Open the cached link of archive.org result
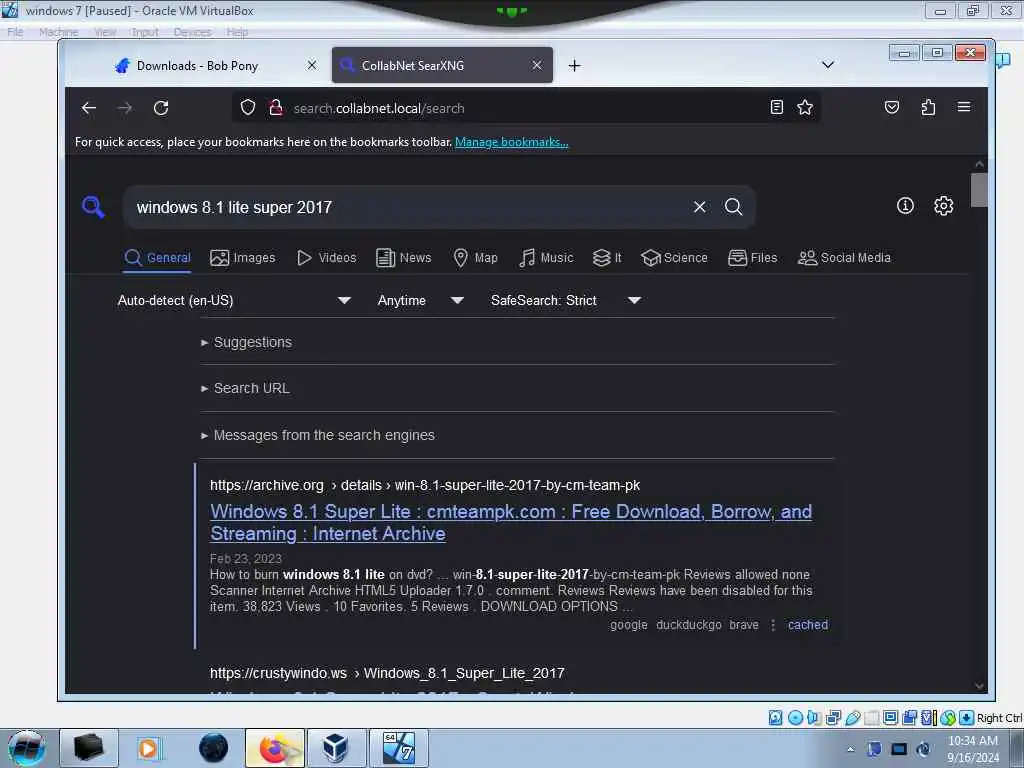Viewport: 1024px width, 768px height. [807, 625]
